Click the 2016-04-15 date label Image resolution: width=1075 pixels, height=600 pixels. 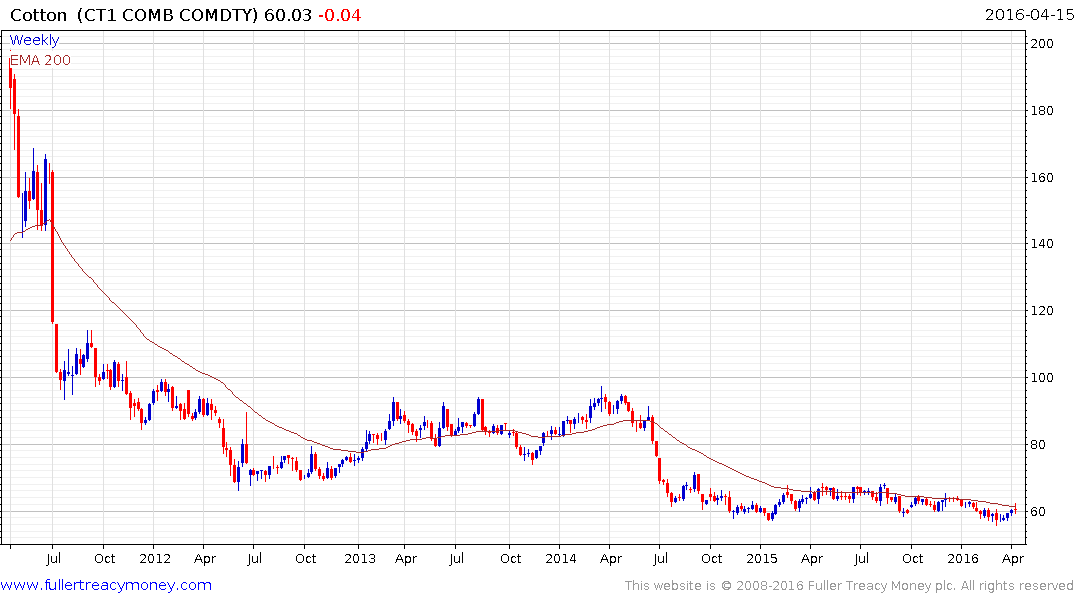(x=1029, y=15)
